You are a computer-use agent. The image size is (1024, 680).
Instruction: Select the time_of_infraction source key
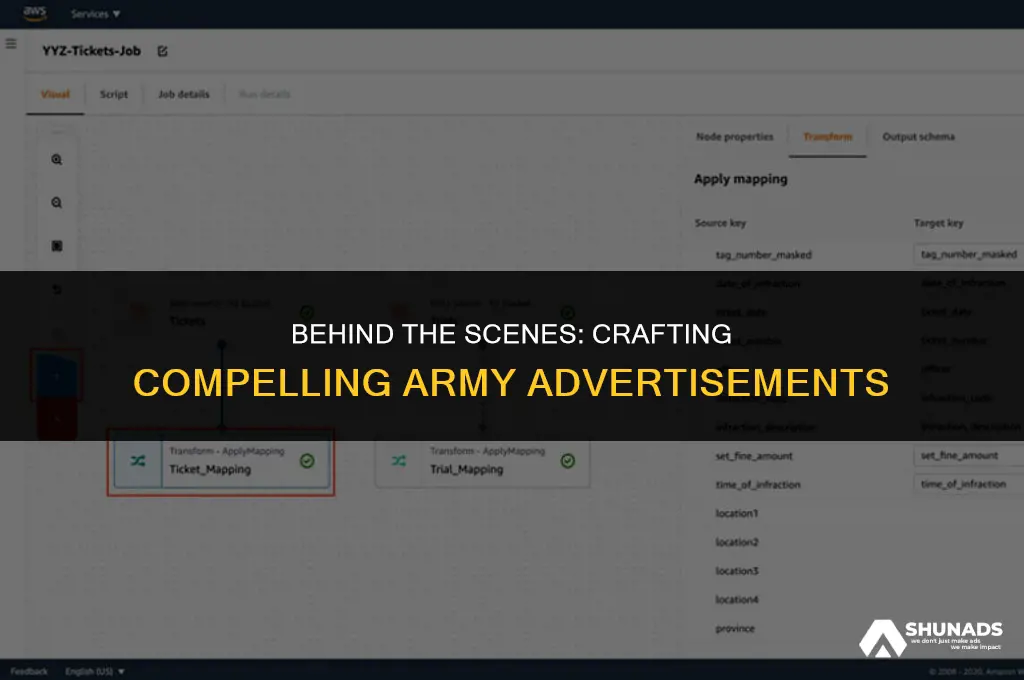click(x=758, y=485)
